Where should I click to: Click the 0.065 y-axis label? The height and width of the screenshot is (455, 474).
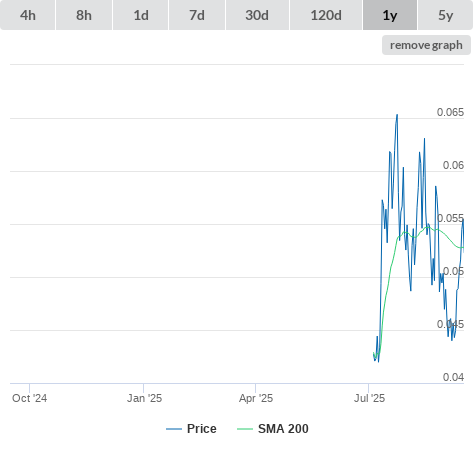(x=450, y=112)
